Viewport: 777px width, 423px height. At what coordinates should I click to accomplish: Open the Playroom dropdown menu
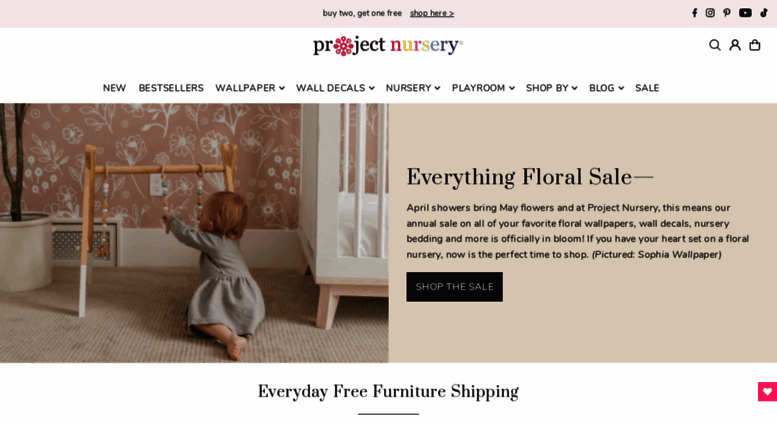[x=483, y=88]
